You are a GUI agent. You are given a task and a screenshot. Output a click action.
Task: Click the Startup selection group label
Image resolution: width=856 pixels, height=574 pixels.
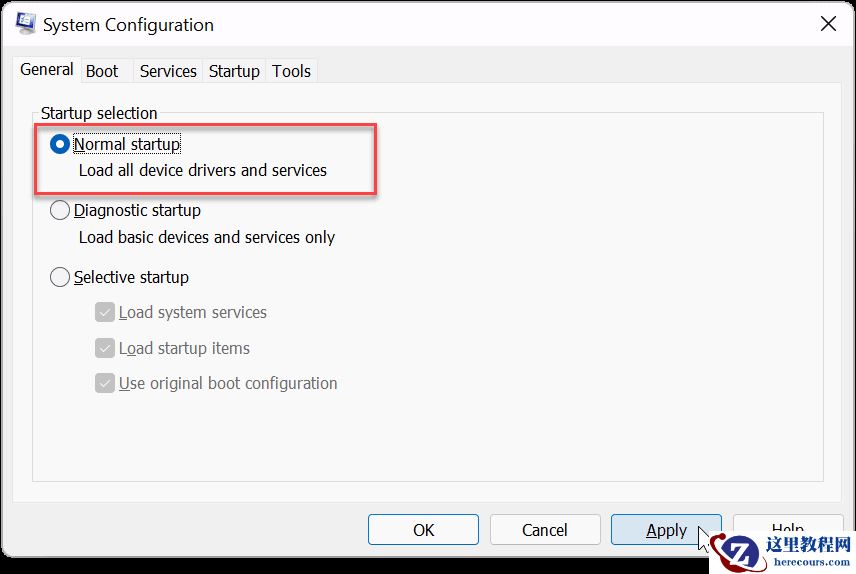click(x=99, y=113)
